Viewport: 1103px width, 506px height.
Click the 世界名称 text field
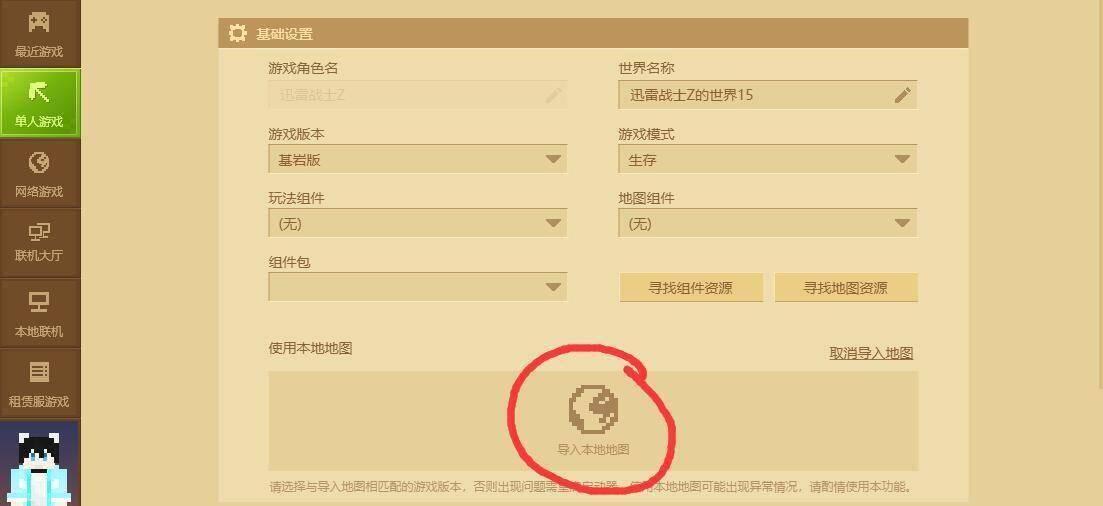point(767,95)
